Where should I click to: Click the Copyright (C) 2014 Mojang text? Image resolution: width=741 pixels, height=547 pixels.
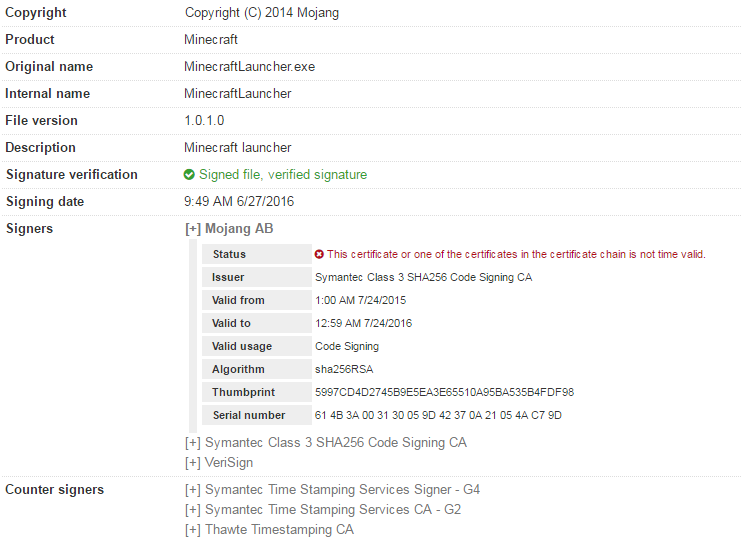point(262,13)
